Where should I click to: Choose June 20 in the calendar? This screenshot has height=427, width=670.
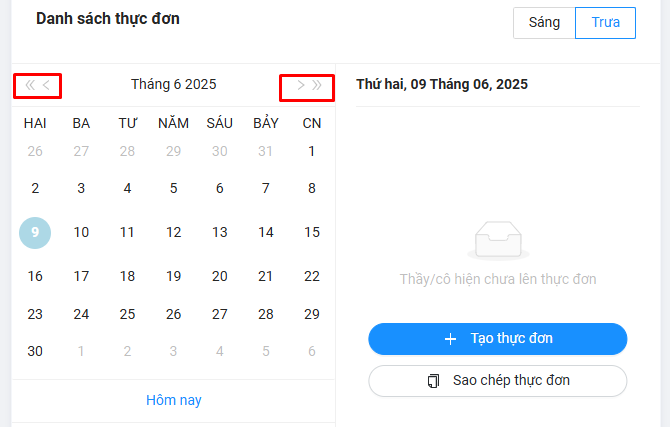pyautogui.click(x=220, y=276)
